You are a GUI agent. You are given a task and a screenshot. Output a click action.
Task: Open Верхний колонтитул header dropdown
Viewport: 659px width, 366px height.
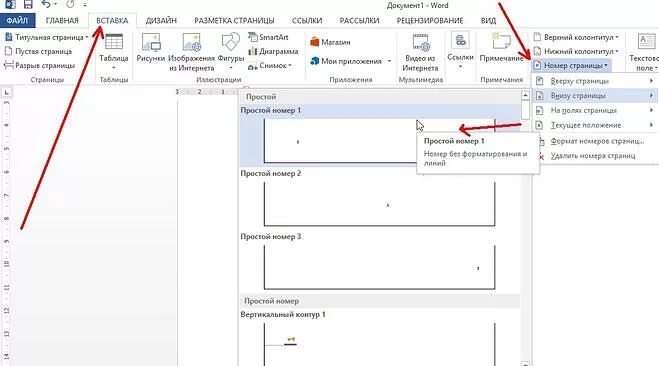576,37
